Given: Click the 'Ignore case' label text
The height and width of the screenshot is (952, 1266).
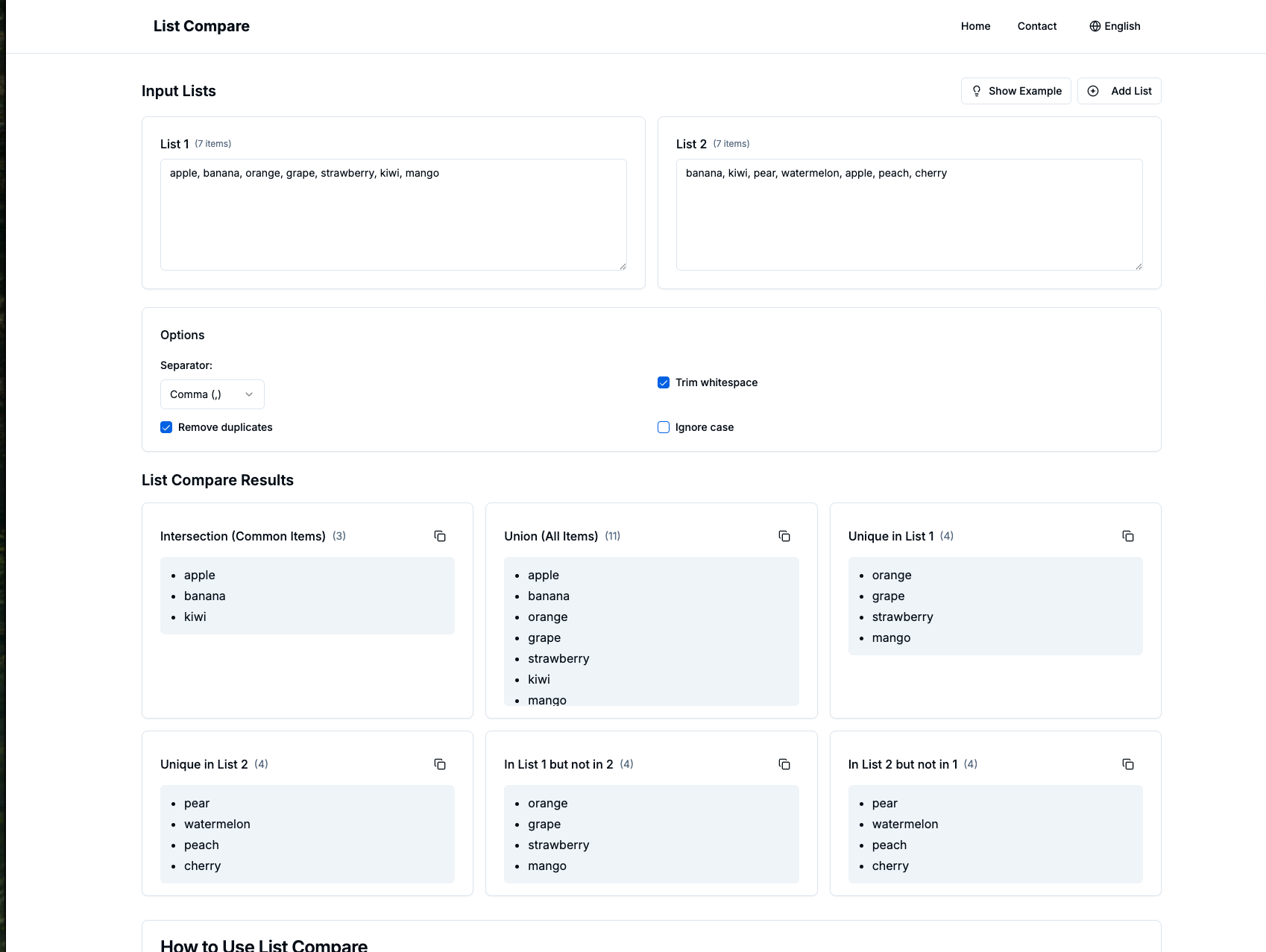Looking at the screenshot, I should pyautogui.click(x=705, y=427).
